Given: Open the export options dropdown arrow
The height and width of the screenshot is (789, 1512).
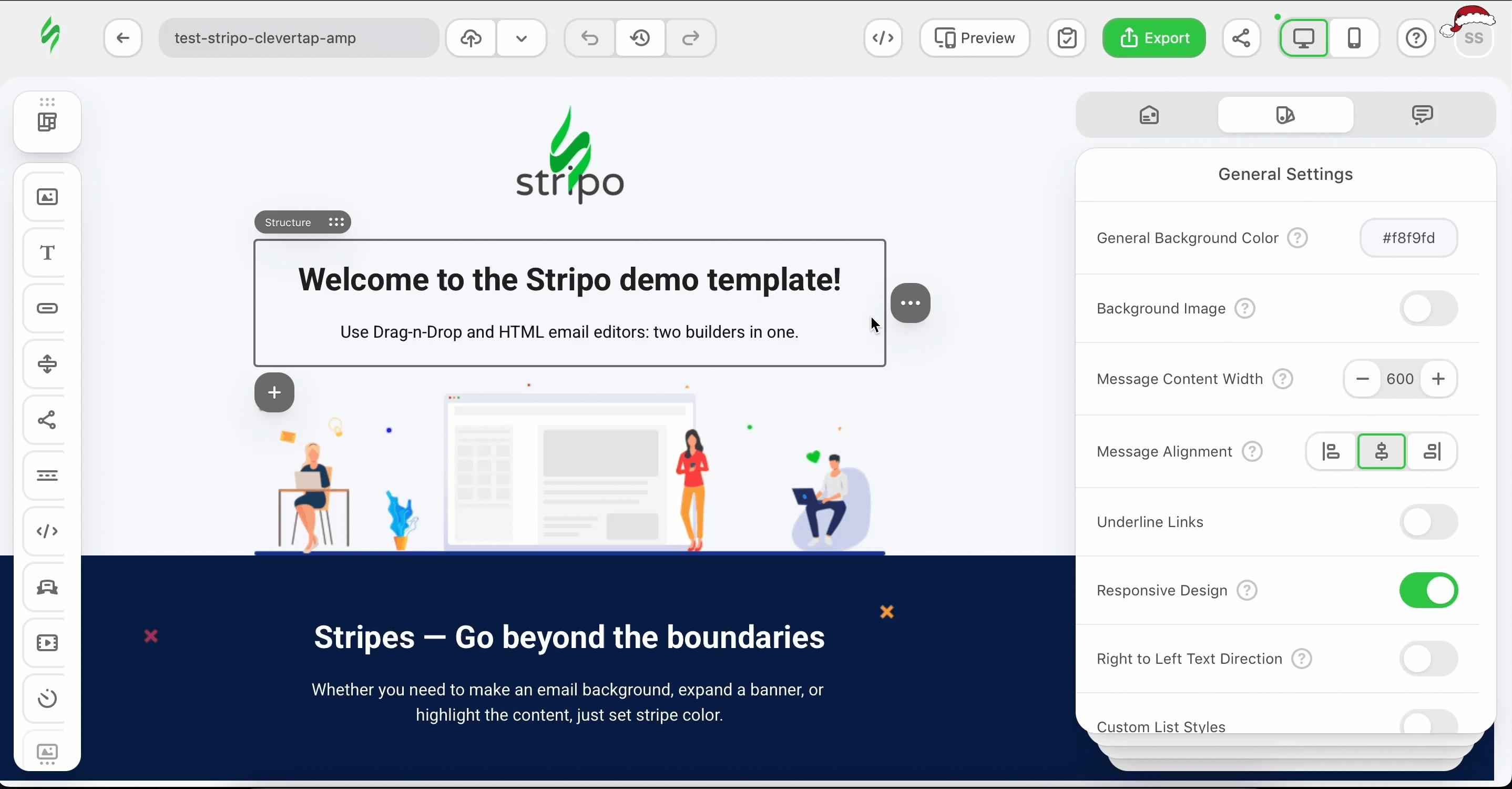Looking at the screenshot, I should point(521,38).
